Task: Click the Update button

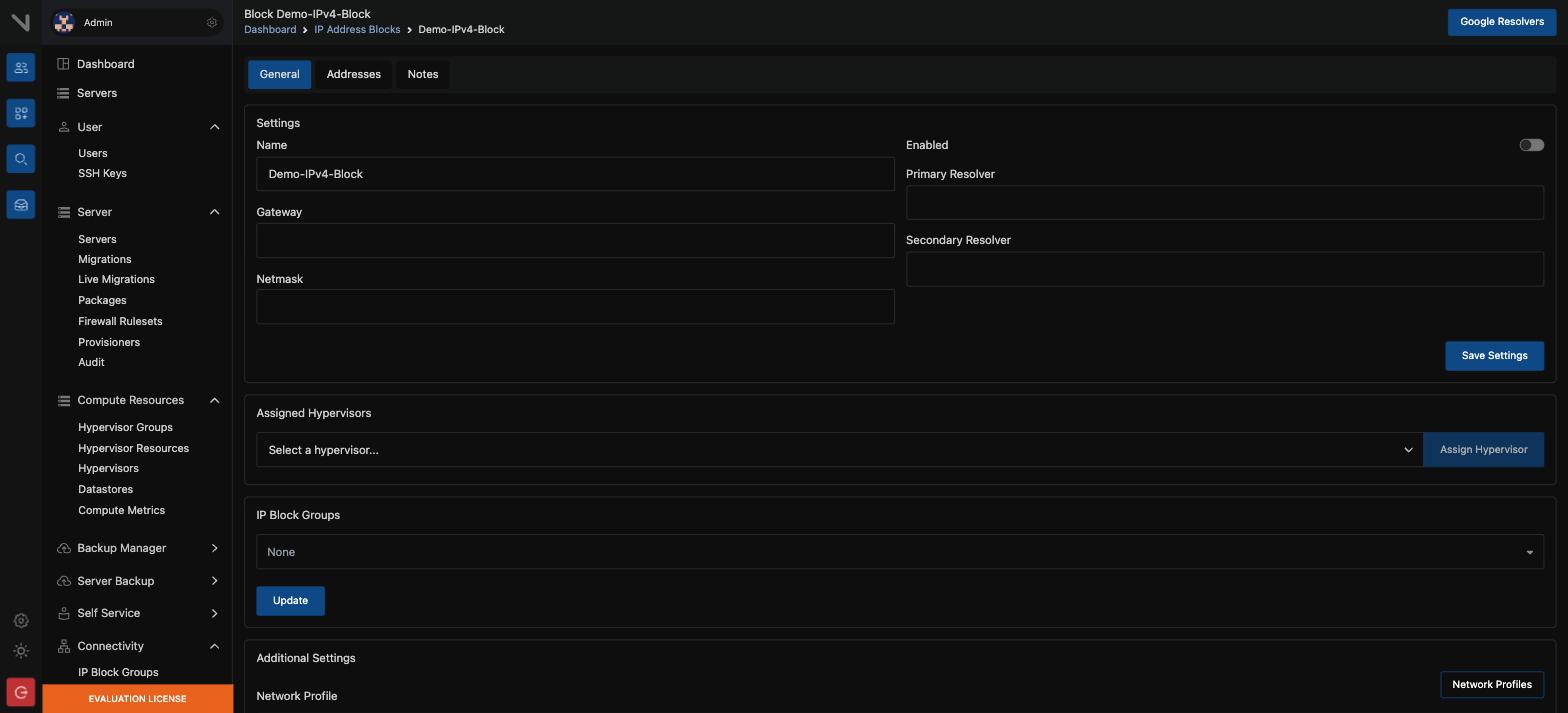Action: (291, 601)
